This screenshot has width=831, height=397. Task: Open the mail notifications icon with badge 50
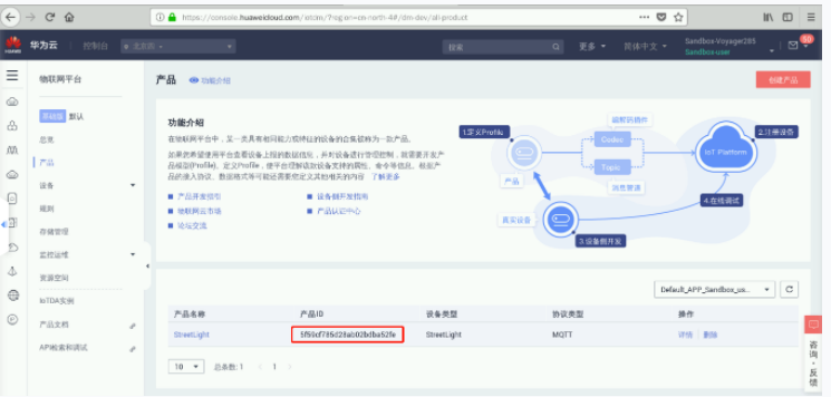pos(793,46)
